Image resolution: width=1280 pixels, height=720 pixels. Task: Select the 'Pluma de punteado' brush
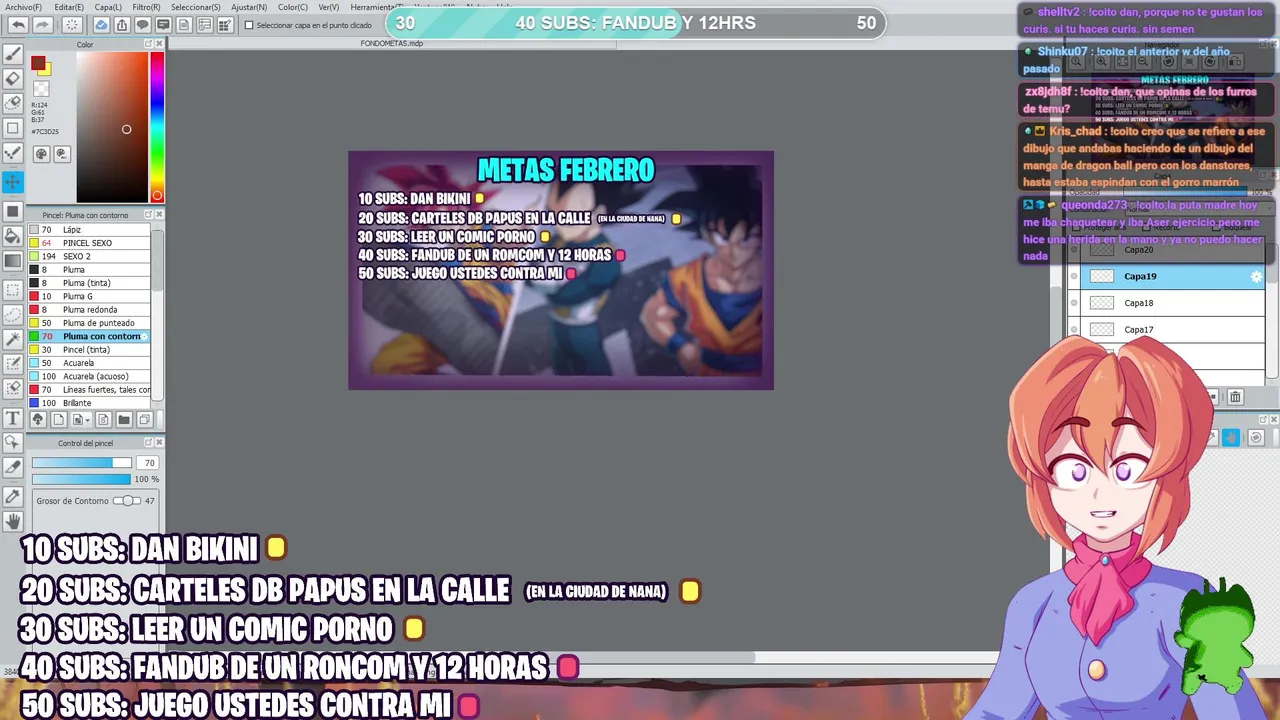(x=89, y=323)
